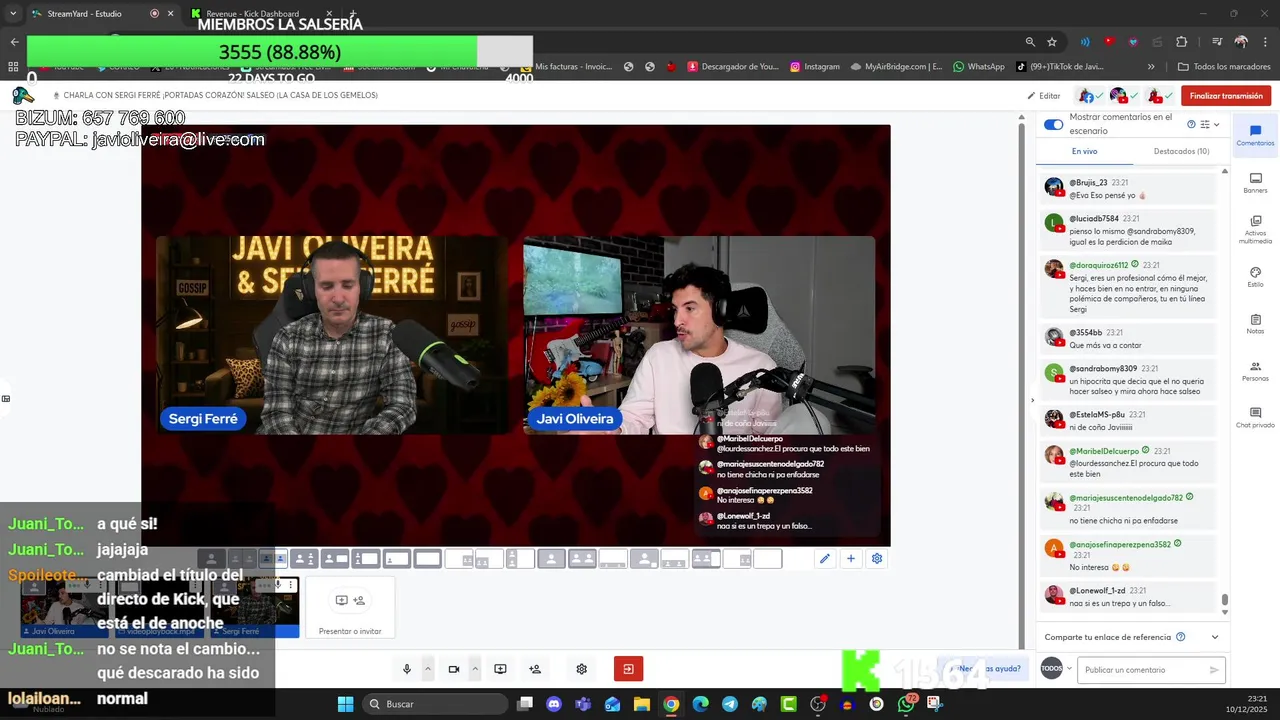The image size is (1280, 720).
Task: Edit layout with the pencil icon
Action: pos(825,559)
